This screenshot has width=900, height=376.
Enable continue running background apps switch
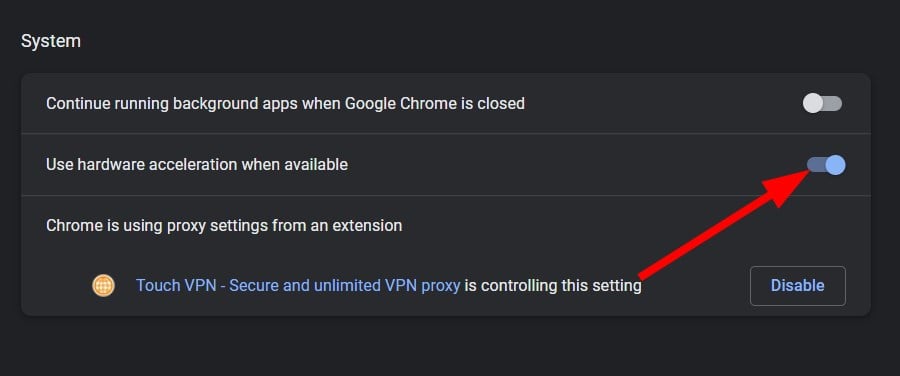tap(823, 103)
